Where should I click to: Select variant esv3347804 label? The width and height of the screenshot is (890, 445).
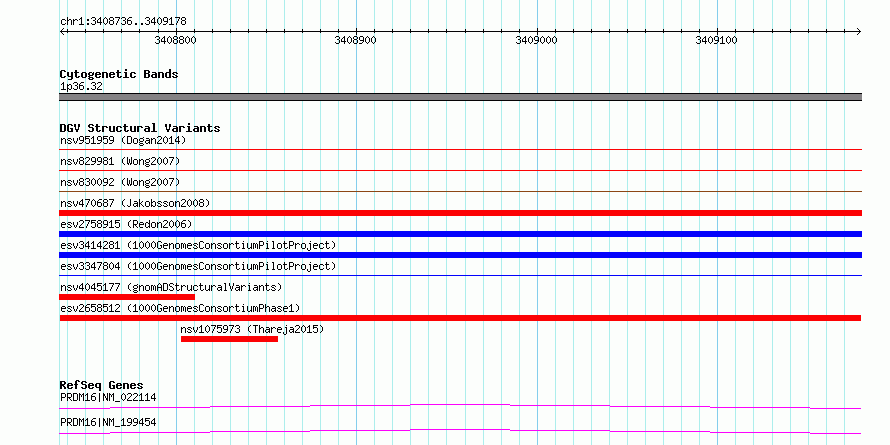[198, 266]
